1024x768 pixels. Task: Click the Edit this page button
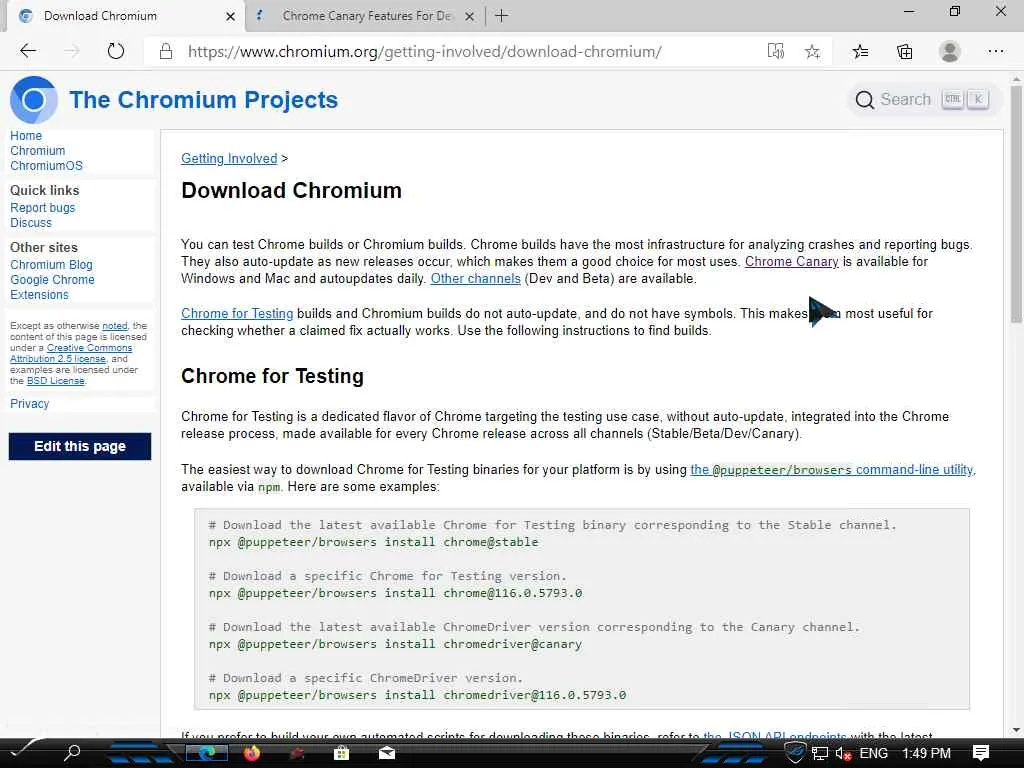pyautogui.click(x=80, y=446)
